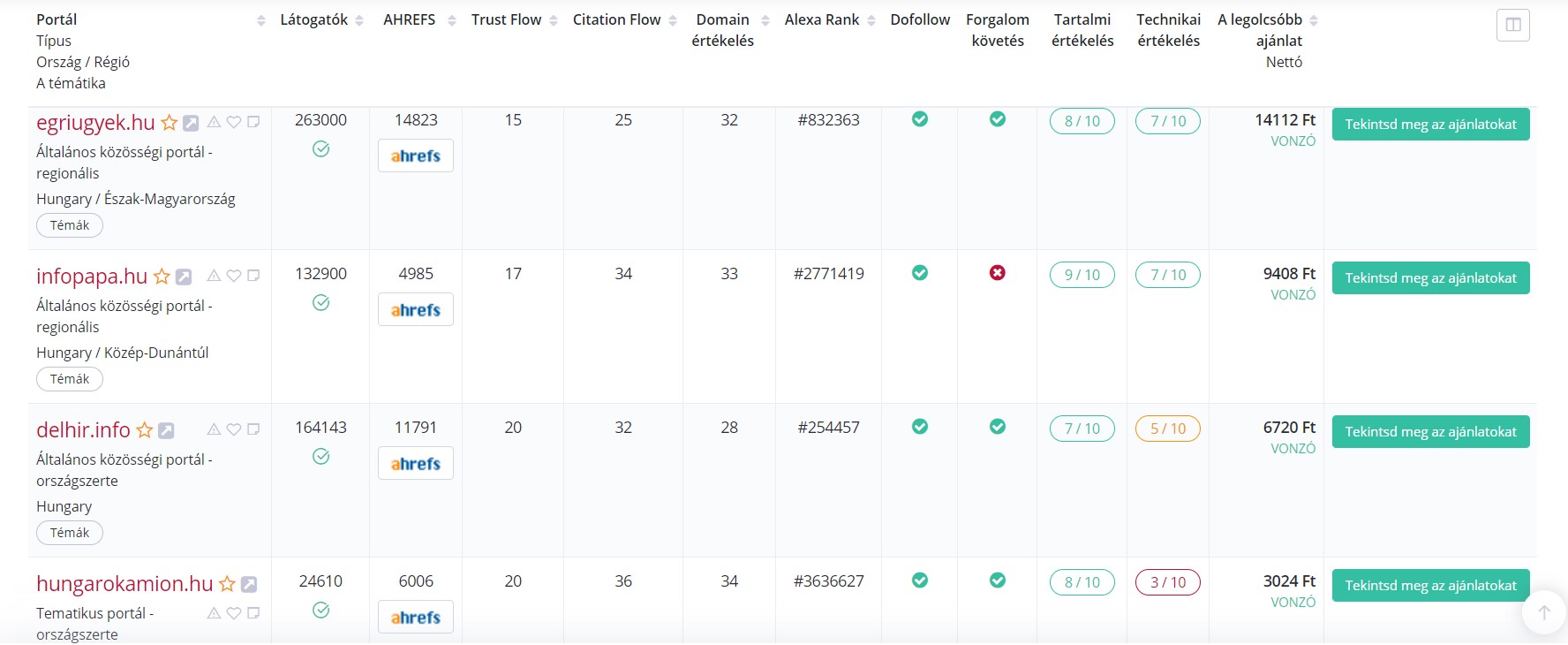Sort table by AHREFS column
1568x645 pixels.
(452, 20)
